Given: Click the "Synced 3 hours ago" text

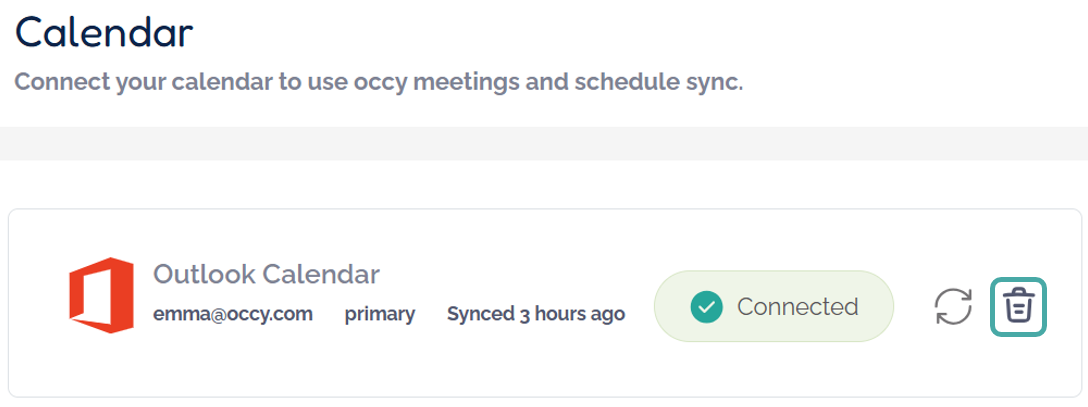Looking at the screenshot, I should 536,314.
